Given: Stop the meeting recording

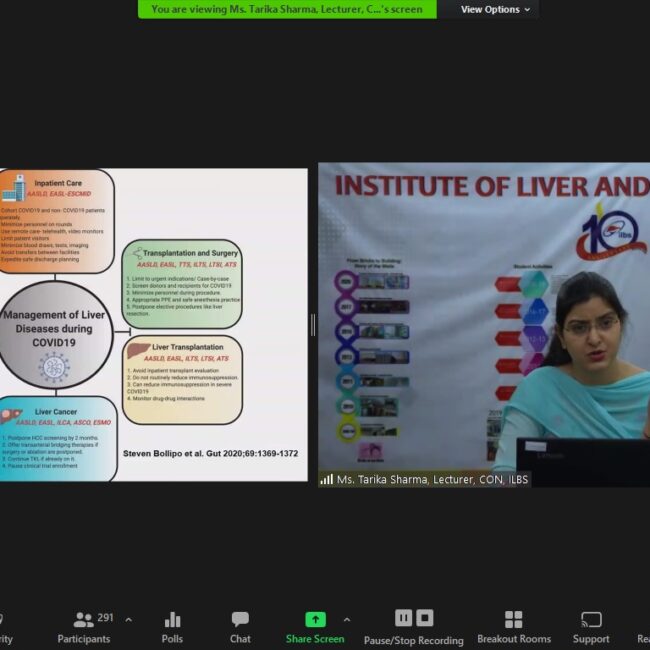Looking at the screenshot, I should pyautogui.click(x=425, y=618).
